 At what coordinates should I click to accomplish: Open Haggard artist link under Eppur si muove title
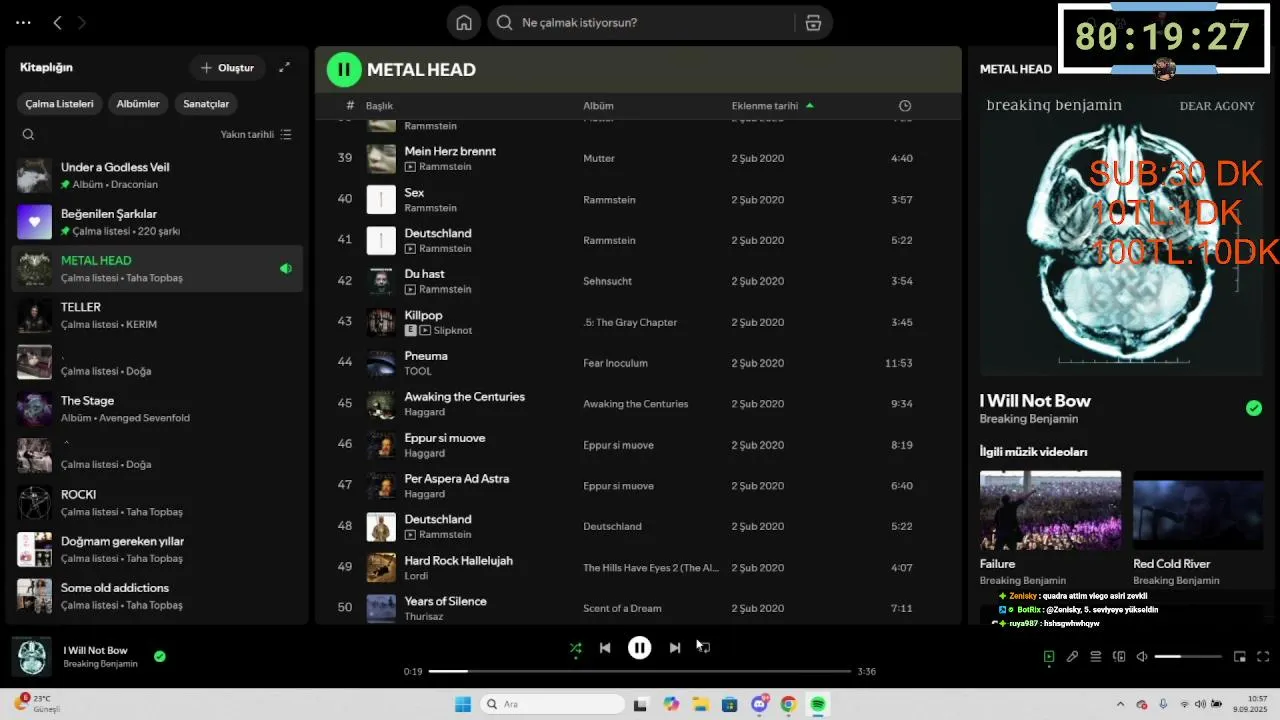[x=424, y=453]
